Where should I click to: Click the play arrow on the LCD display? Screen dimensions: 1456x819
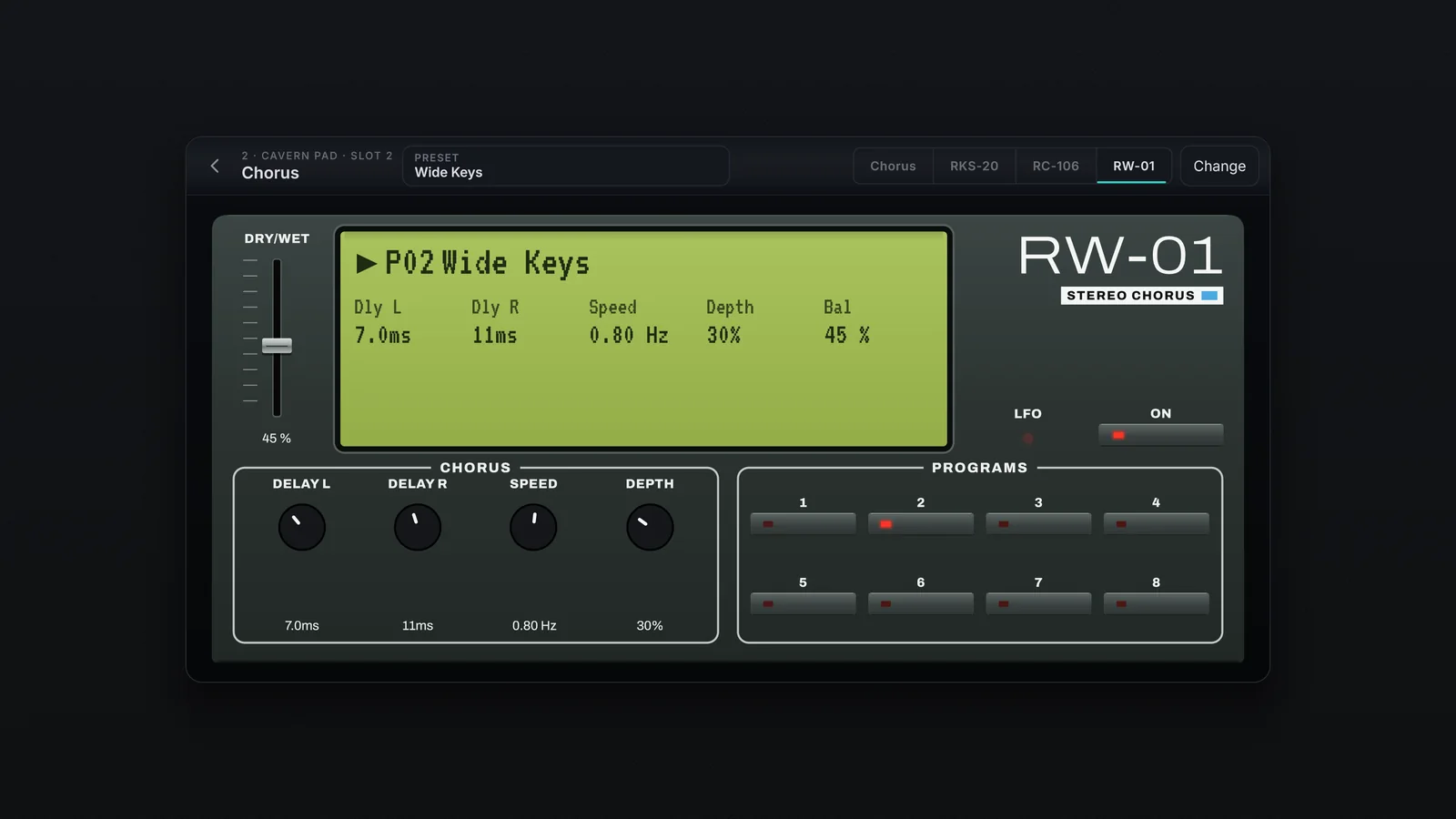(366, 264)
